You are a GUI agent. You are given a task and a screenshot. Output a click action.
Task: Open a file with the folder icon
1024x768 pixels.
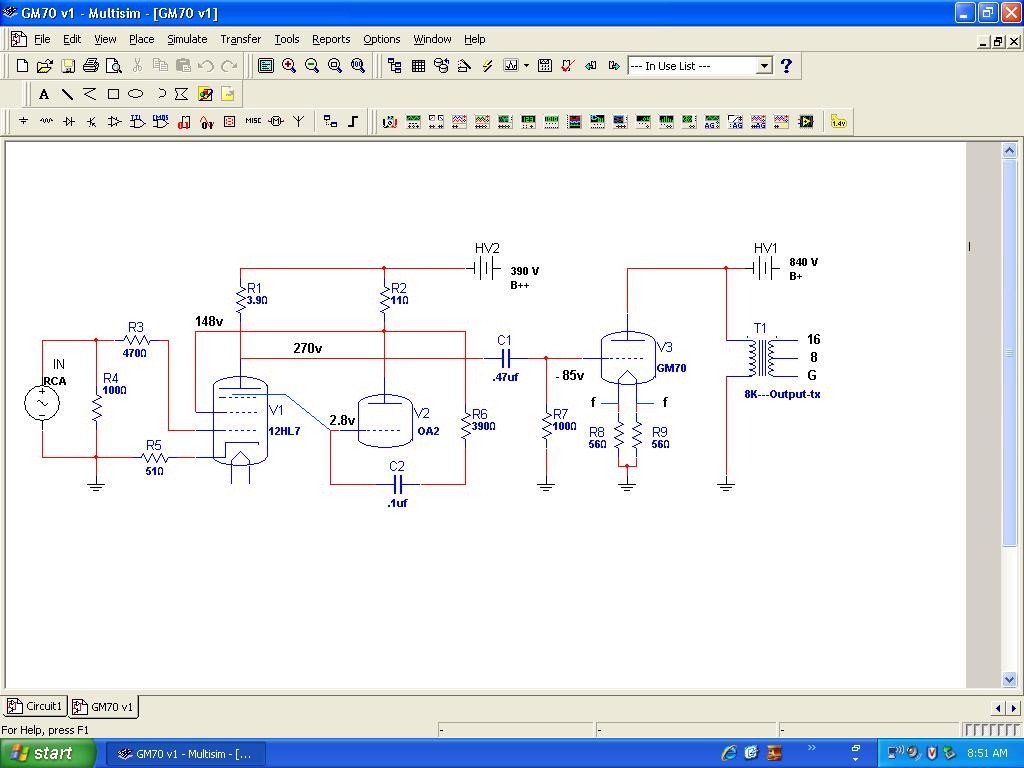(x=44, y=66)
